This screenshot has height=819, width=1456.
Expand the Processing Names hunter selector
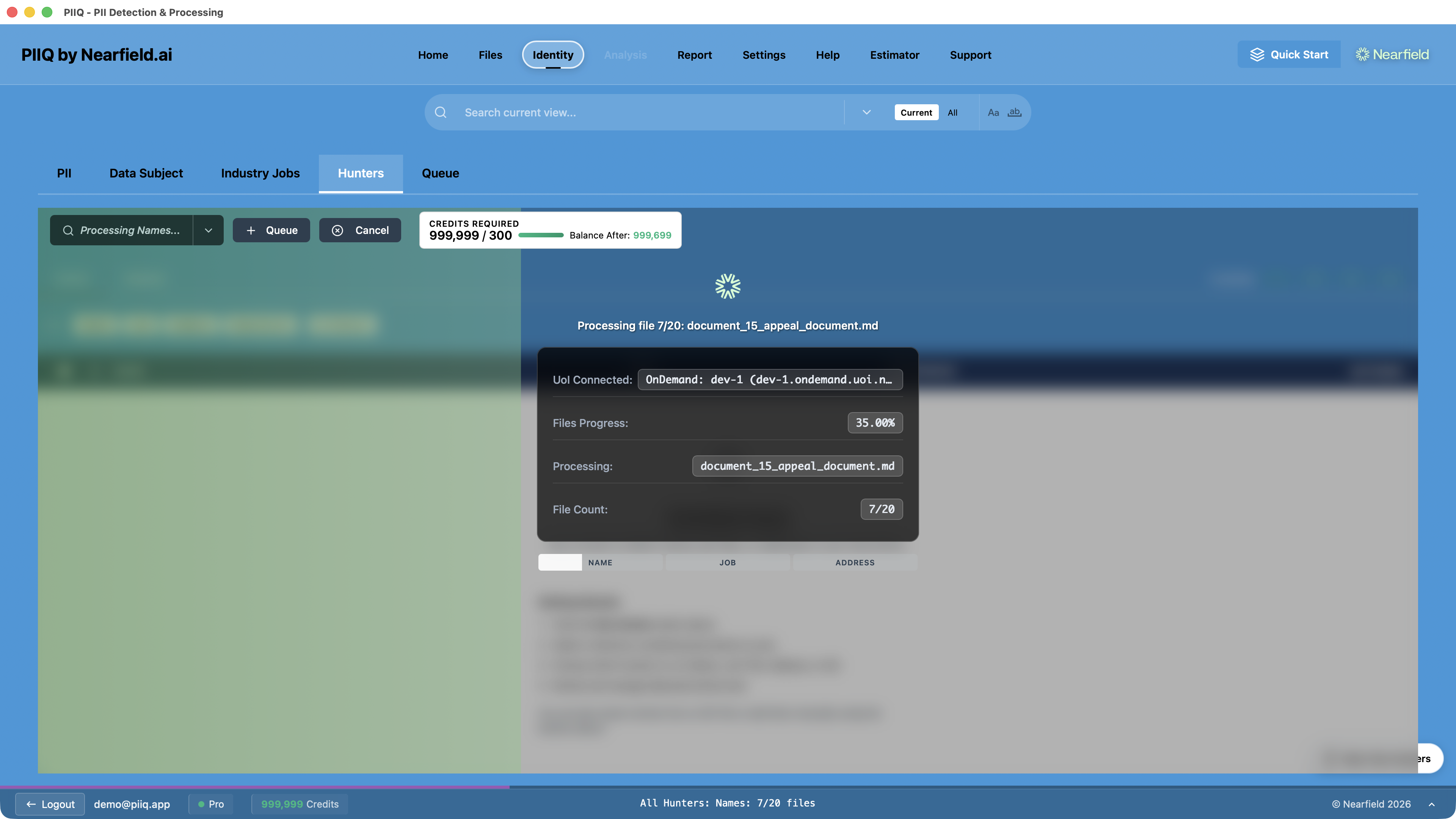click(x=208, y=230)
